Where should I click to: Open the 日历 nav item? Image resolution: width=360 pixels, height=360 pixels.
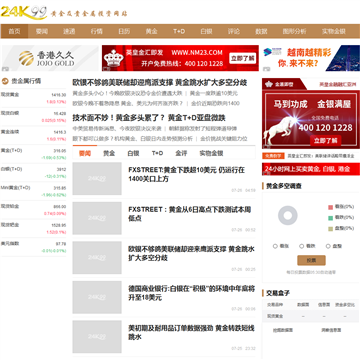tap(124, 31)
